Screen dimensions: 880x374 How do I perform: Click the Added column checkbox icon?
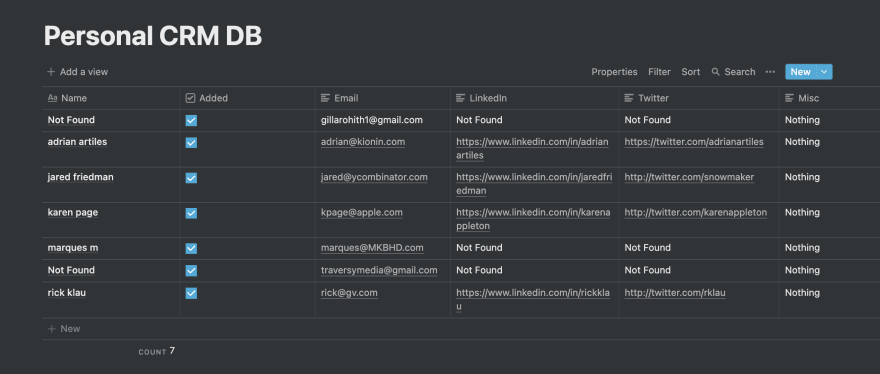coord(190,98)
